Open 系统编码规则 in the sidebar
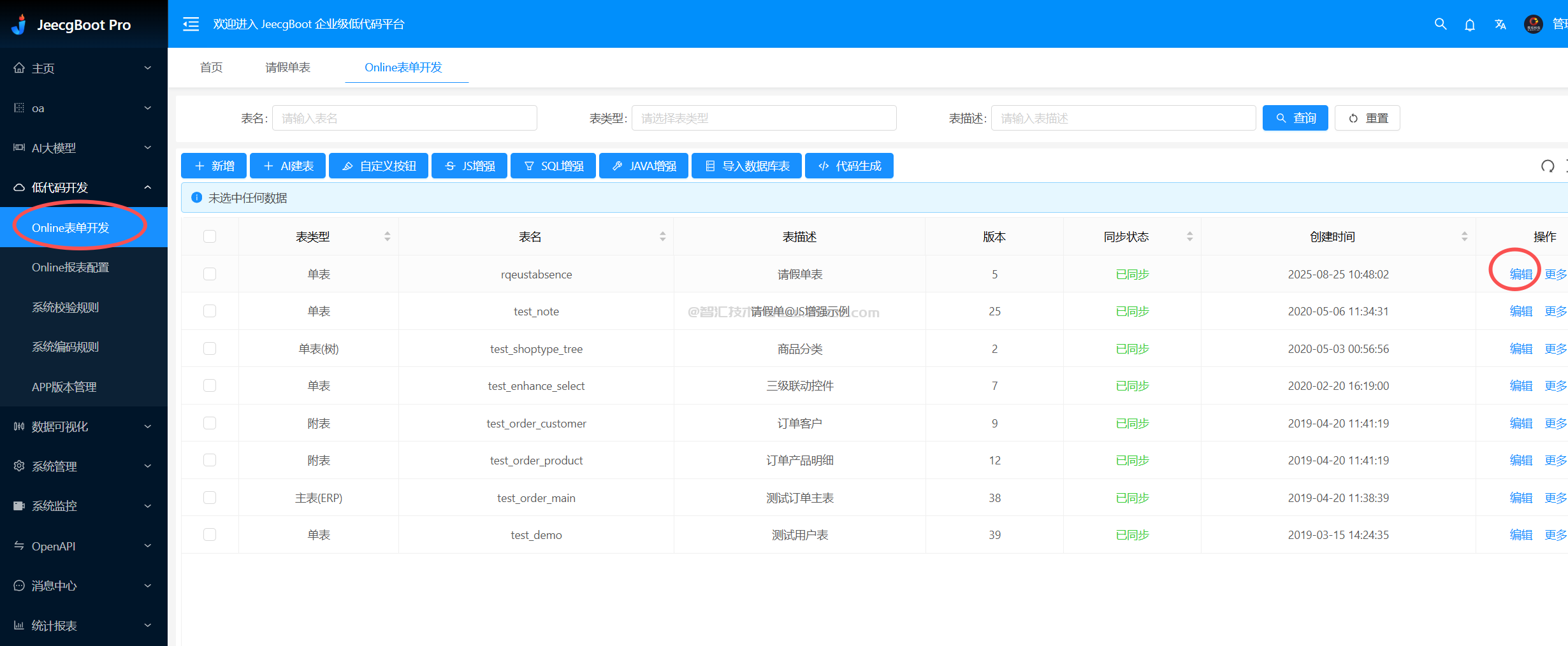The width and height of the screenshot is (1568, 646). point(66,347)
